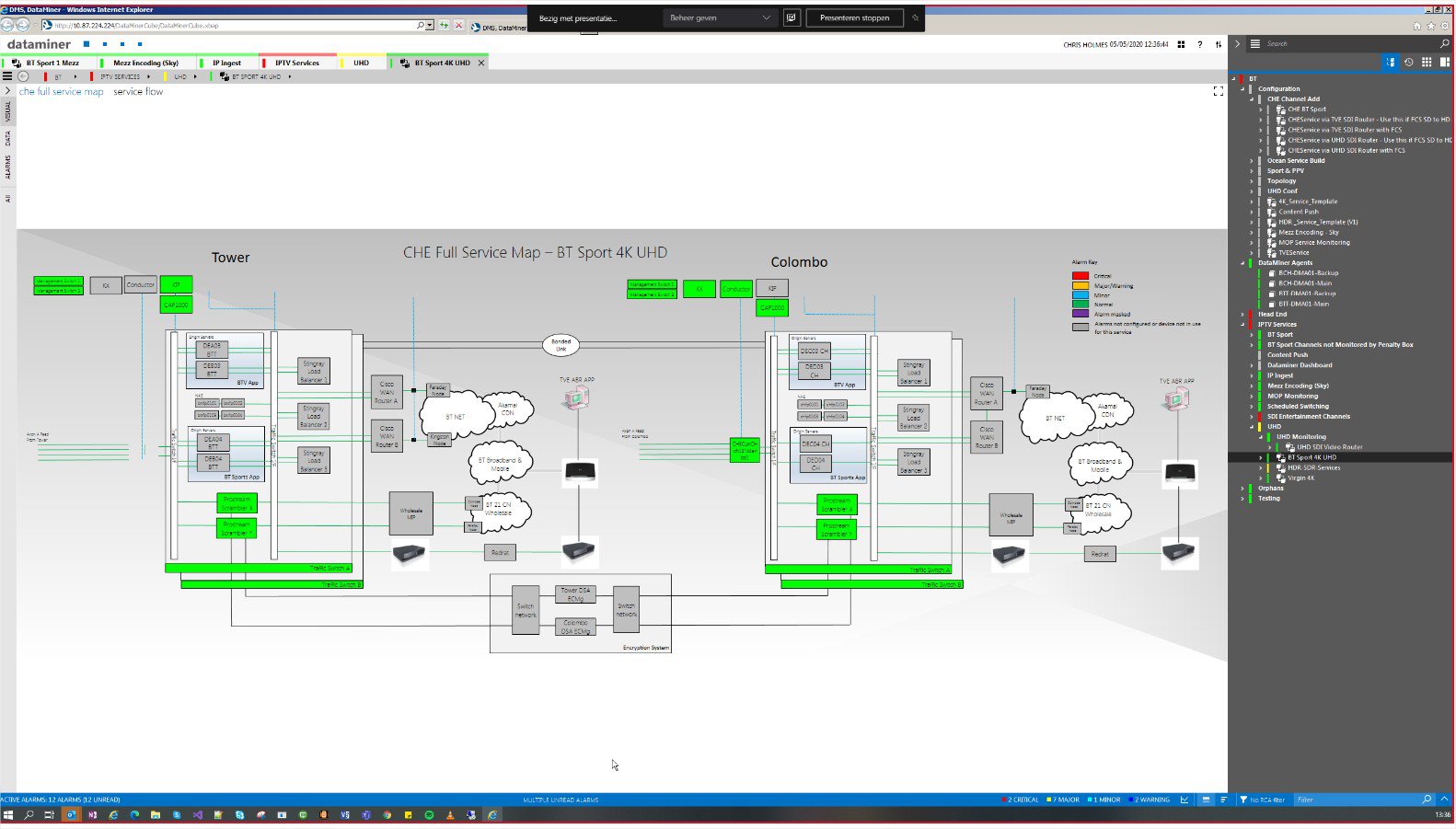Click the BCH-DMA01-Backup agent icon
The width and height of the screenshot is (1456, 829).
1272,273
